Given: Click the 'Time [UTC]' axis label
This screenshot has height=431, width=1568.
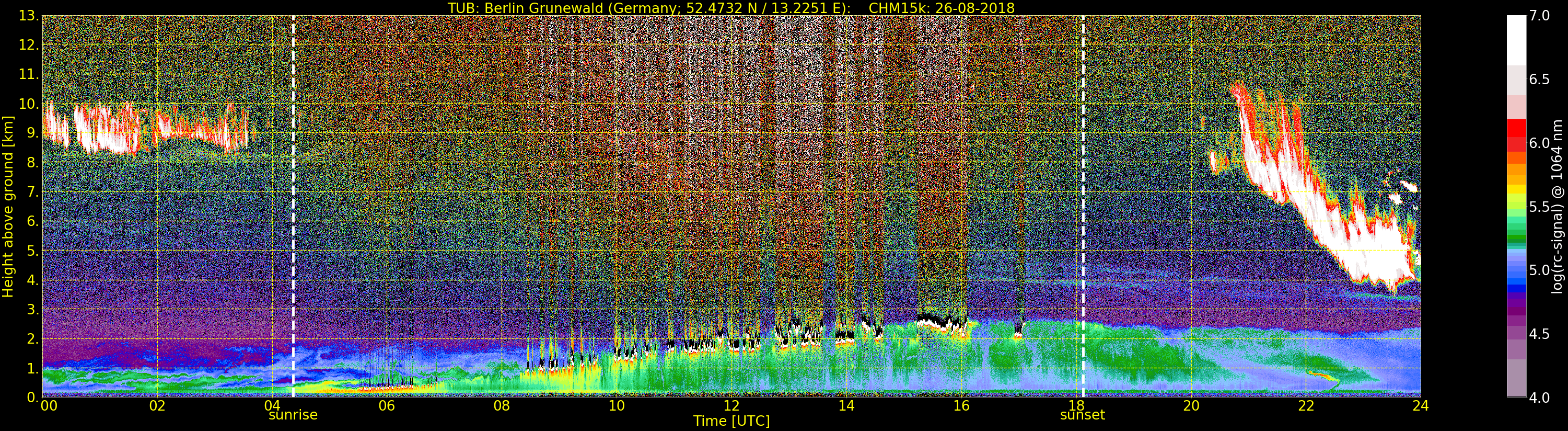Looking at the screenshot, I should tap(731, 421).
